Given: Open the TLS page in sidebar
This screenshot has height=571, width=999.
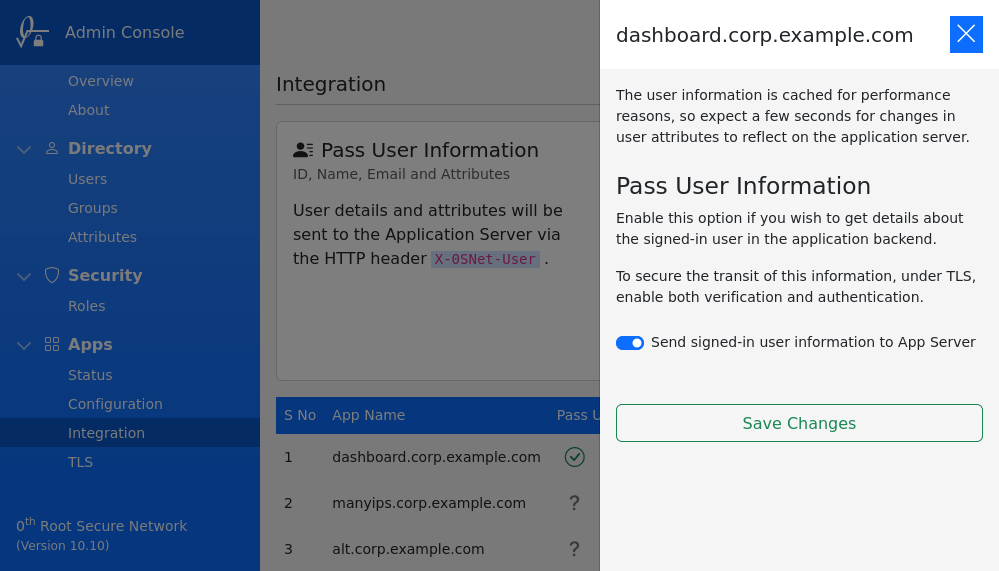Looking at the screenshot, I should click(80, 462).
